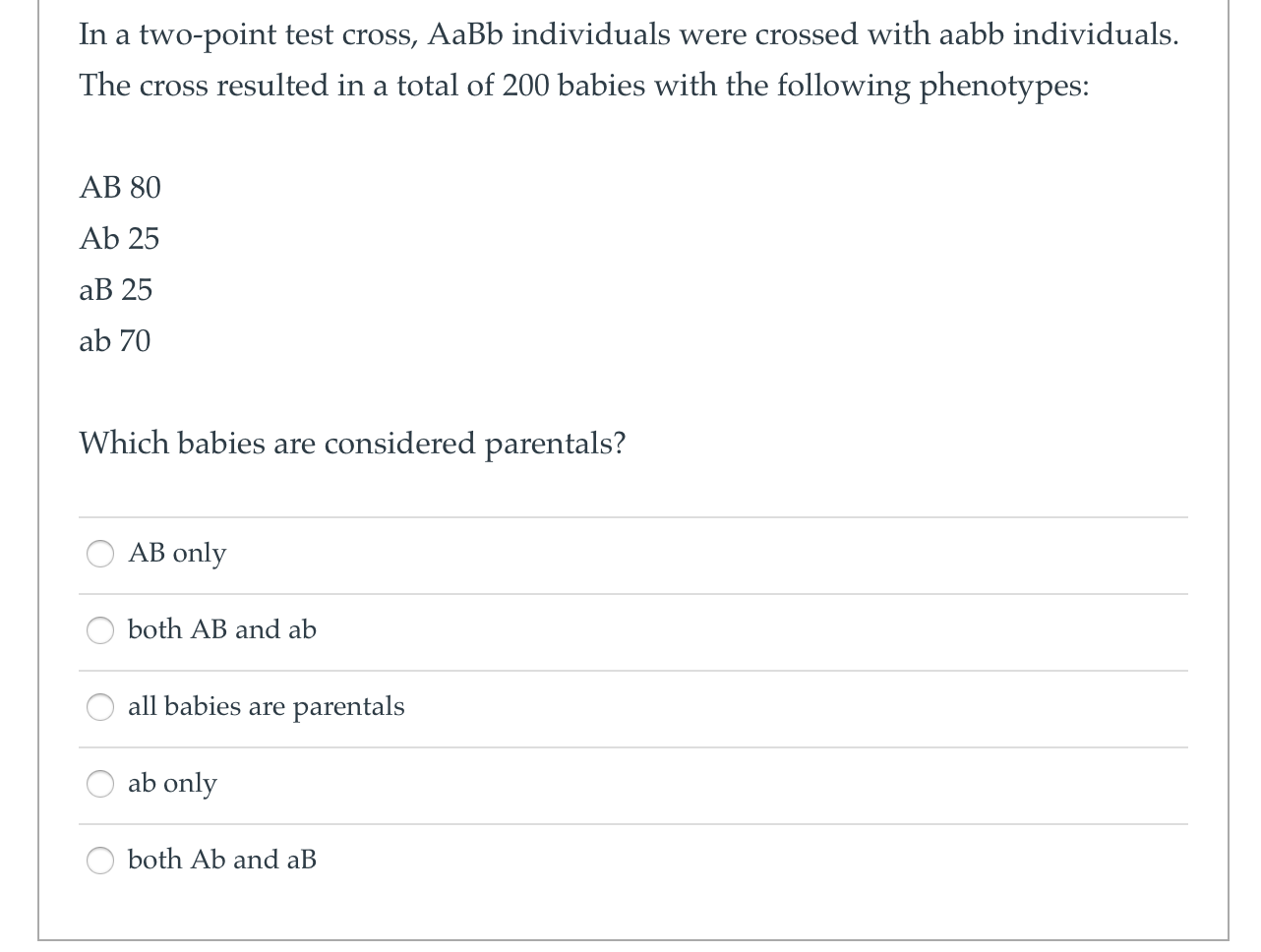The image size is (1261, 952).
Task: Click the empty 'AB only' radio circle
Action: [x=99, y=554]
